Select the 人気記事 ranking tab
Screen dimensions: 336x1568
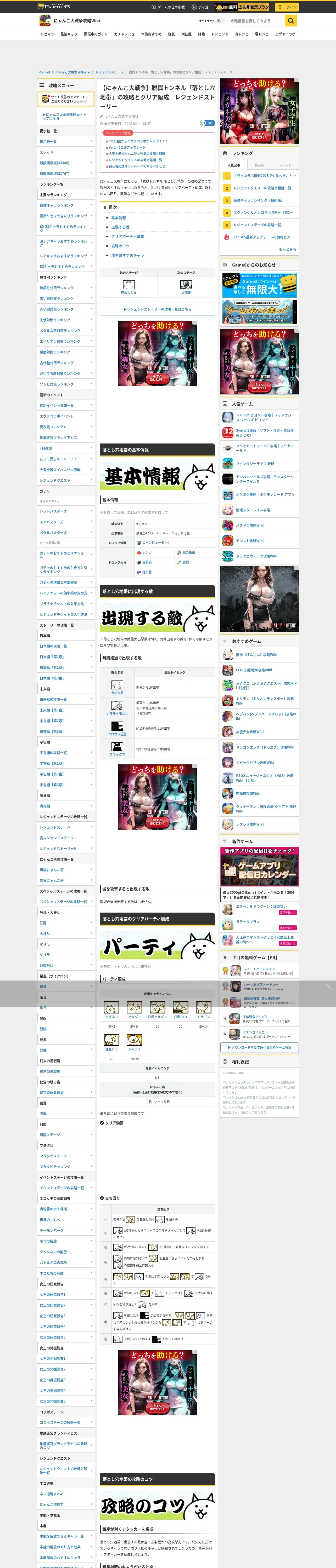(234, 165)
